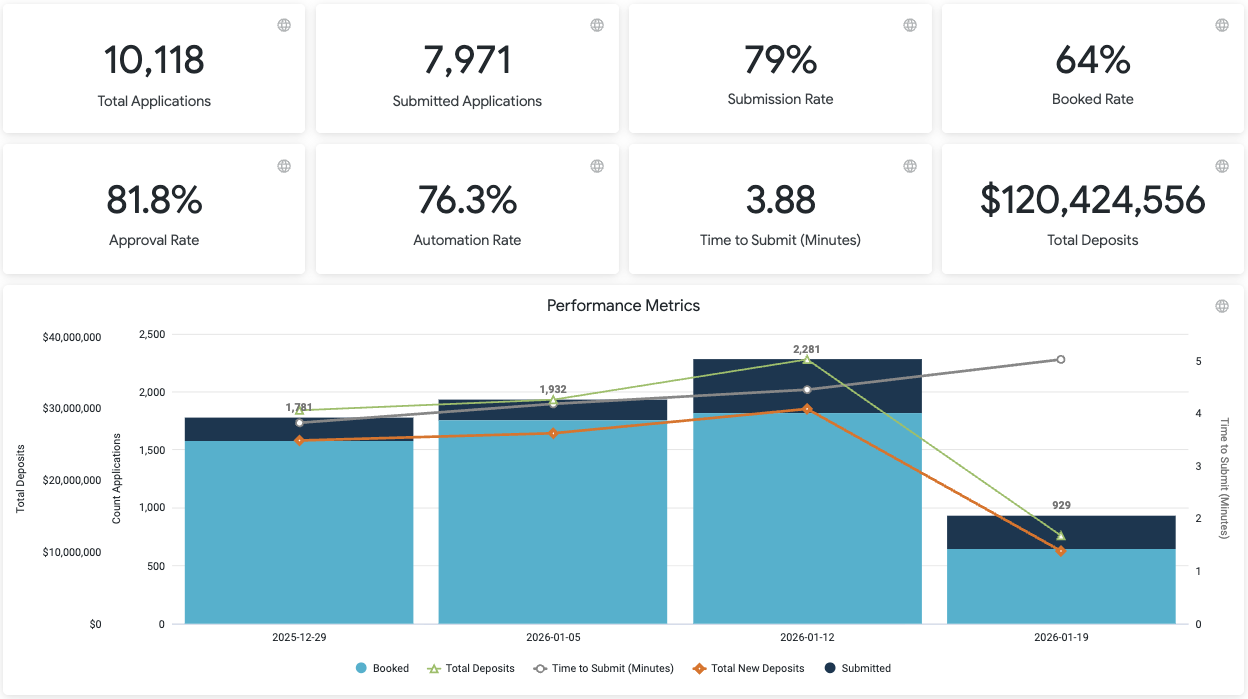
Task: Click globe icon on Booked Rate tile
Action: point(1222,25)
